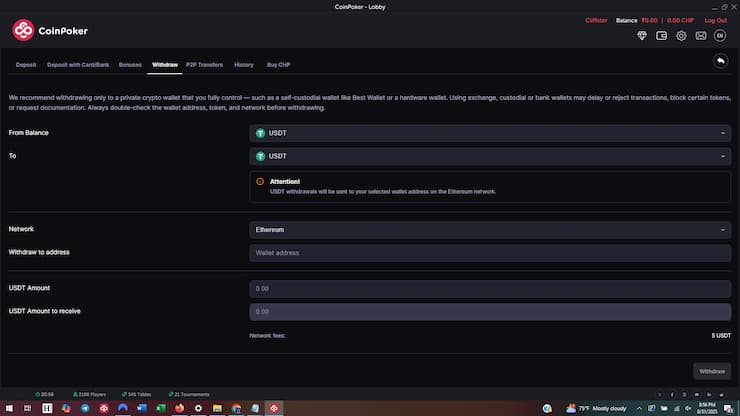Open the To USDT dropdown
740x416 pixels.
point(490,156)
